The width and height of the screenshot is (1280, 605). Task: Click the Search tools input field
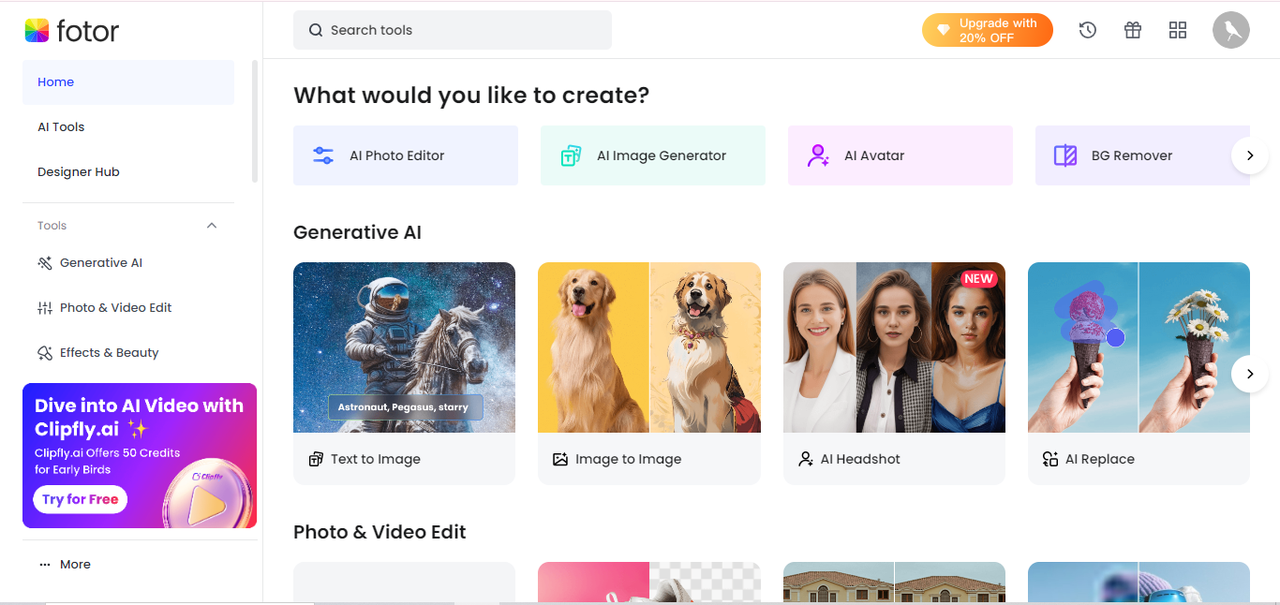[452, 30]
